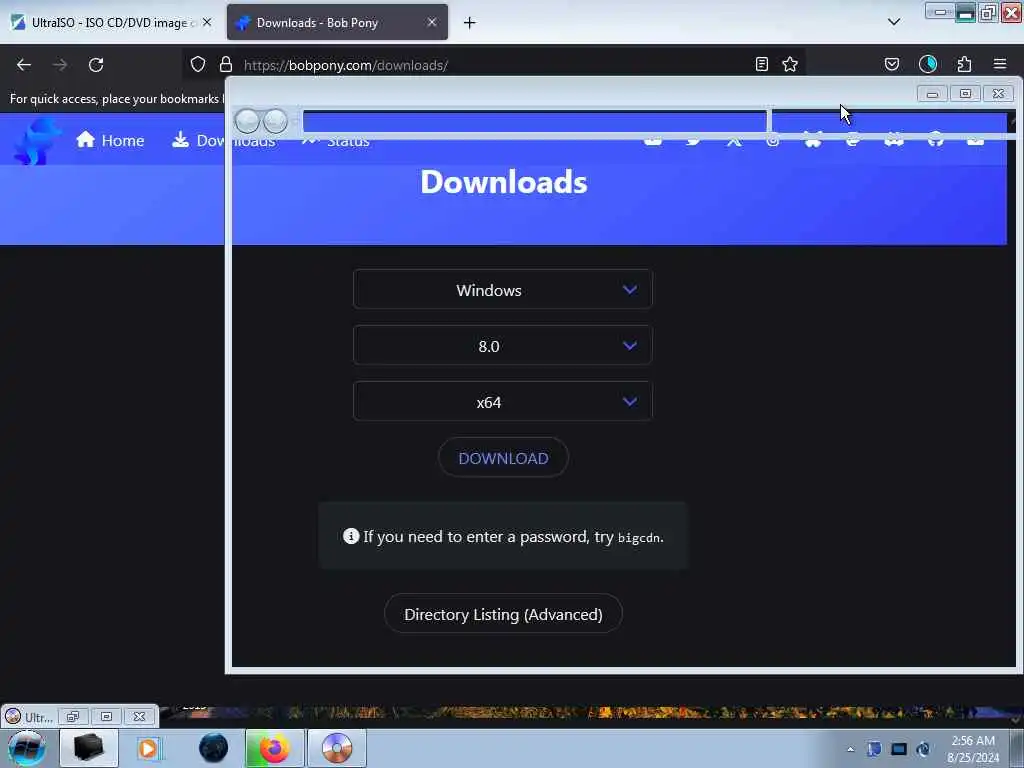
Task: Expand the 8.0 version dropdown
Action: tap(502, 345)
